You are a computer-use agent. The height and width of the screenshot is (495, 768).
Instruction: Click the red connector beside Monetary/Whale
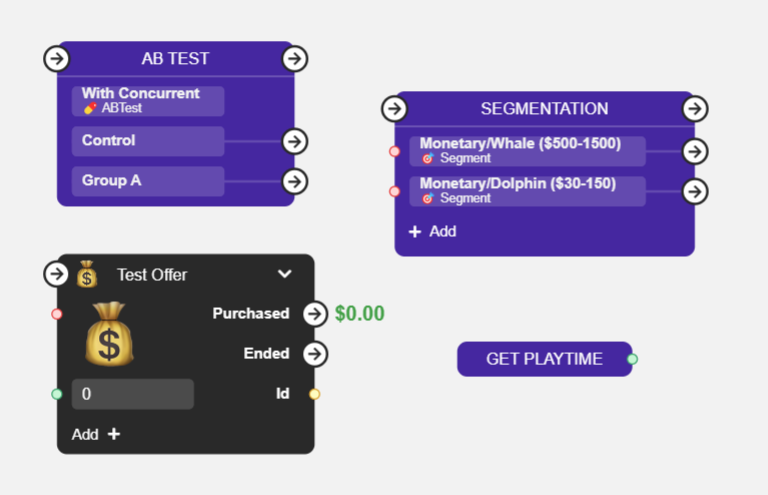[395, 151]
